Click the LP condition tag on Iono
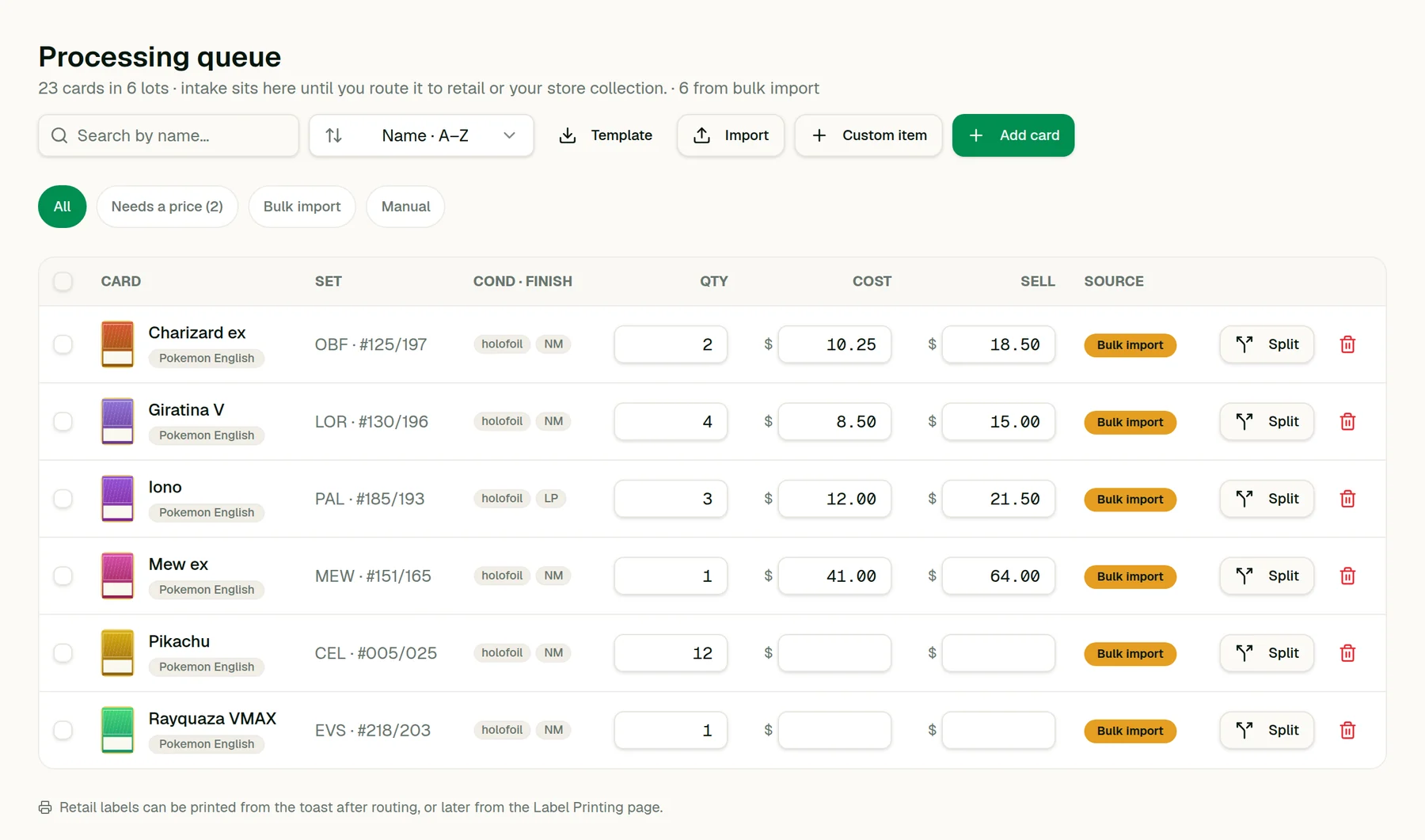Viewport: 1425px width, 840px height. point(551,499)
